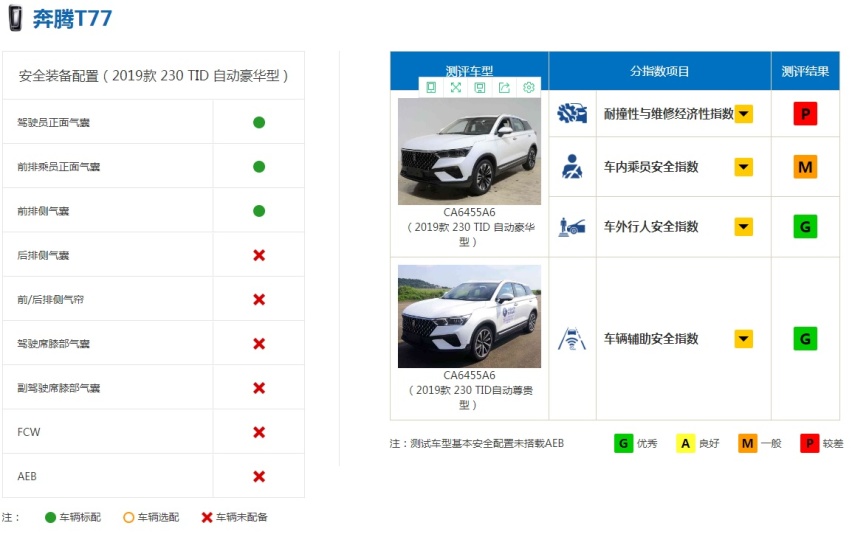
Task: Click green G 优秀 legend badge
Action: point(623,444)
